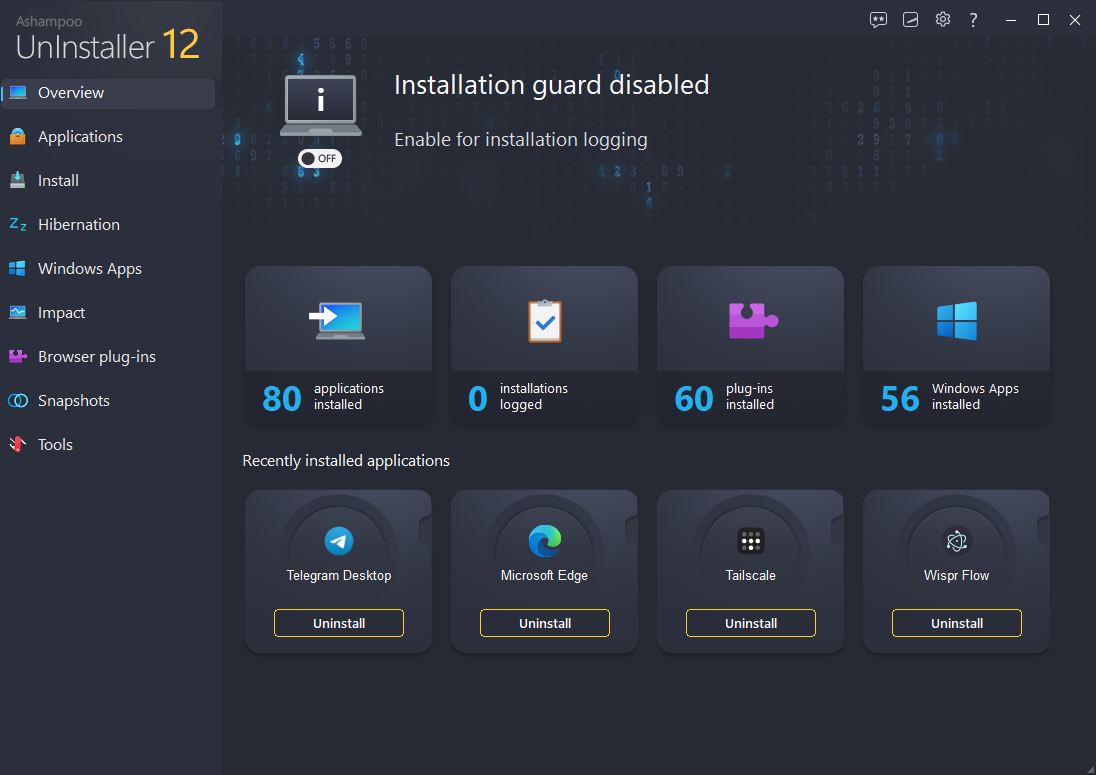
Task: Click the Telegram Desktop name label
Action: coord(339,576)
